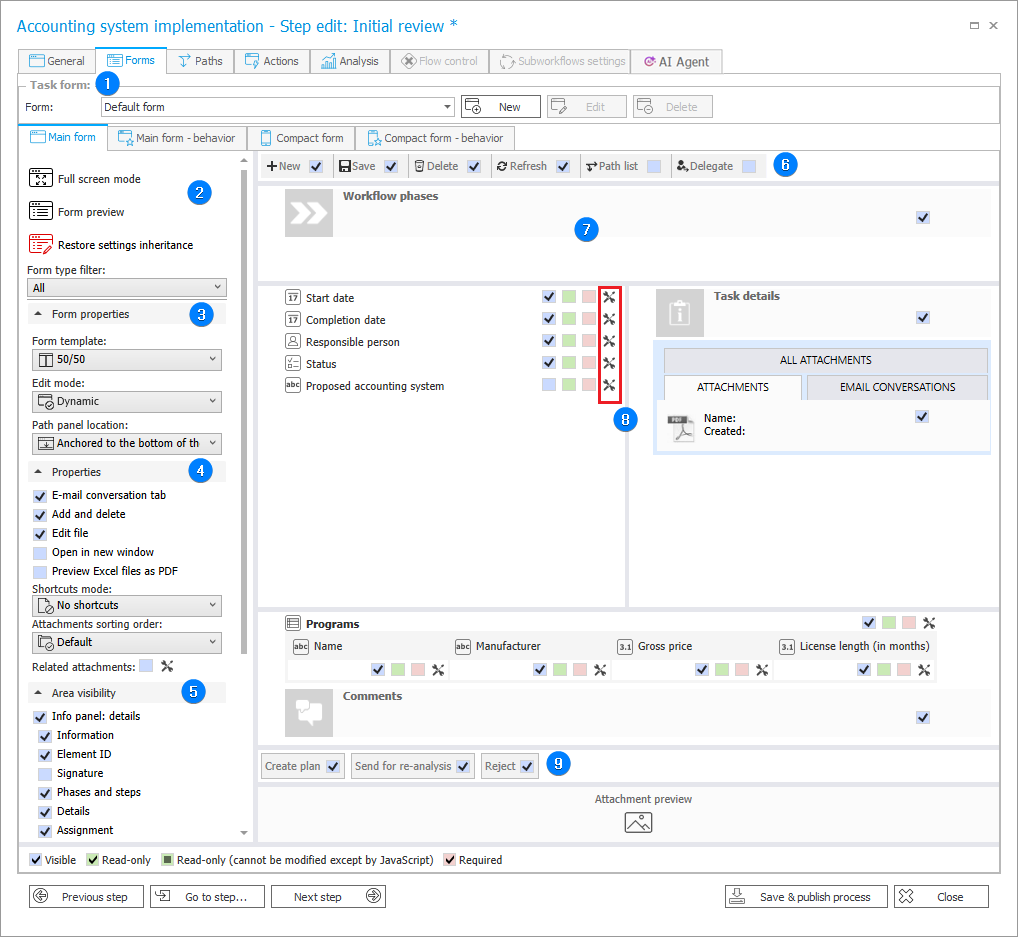Open settings icon under Name column
Viewport: 1018px width, 937px height.
438,670
